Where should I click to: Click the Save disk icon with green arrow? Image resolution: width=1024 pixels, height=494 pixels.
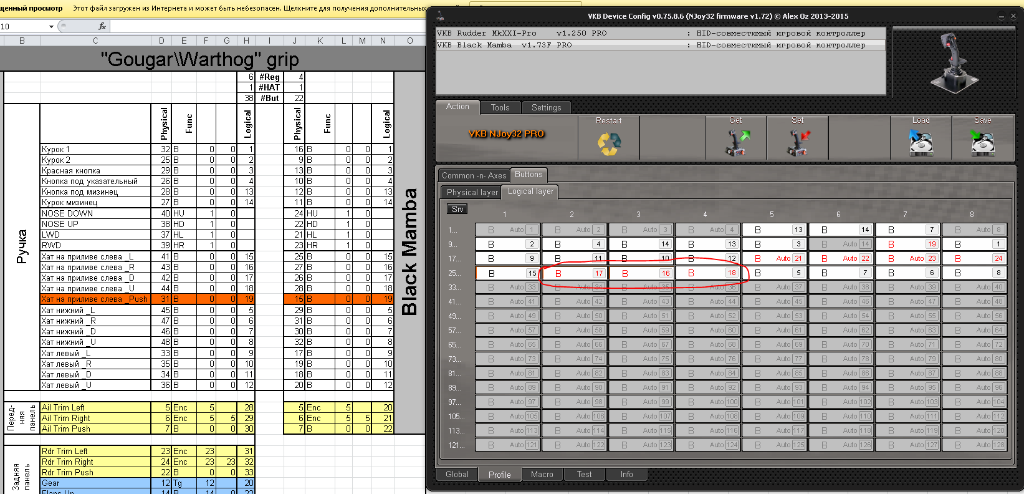(984, 143)
